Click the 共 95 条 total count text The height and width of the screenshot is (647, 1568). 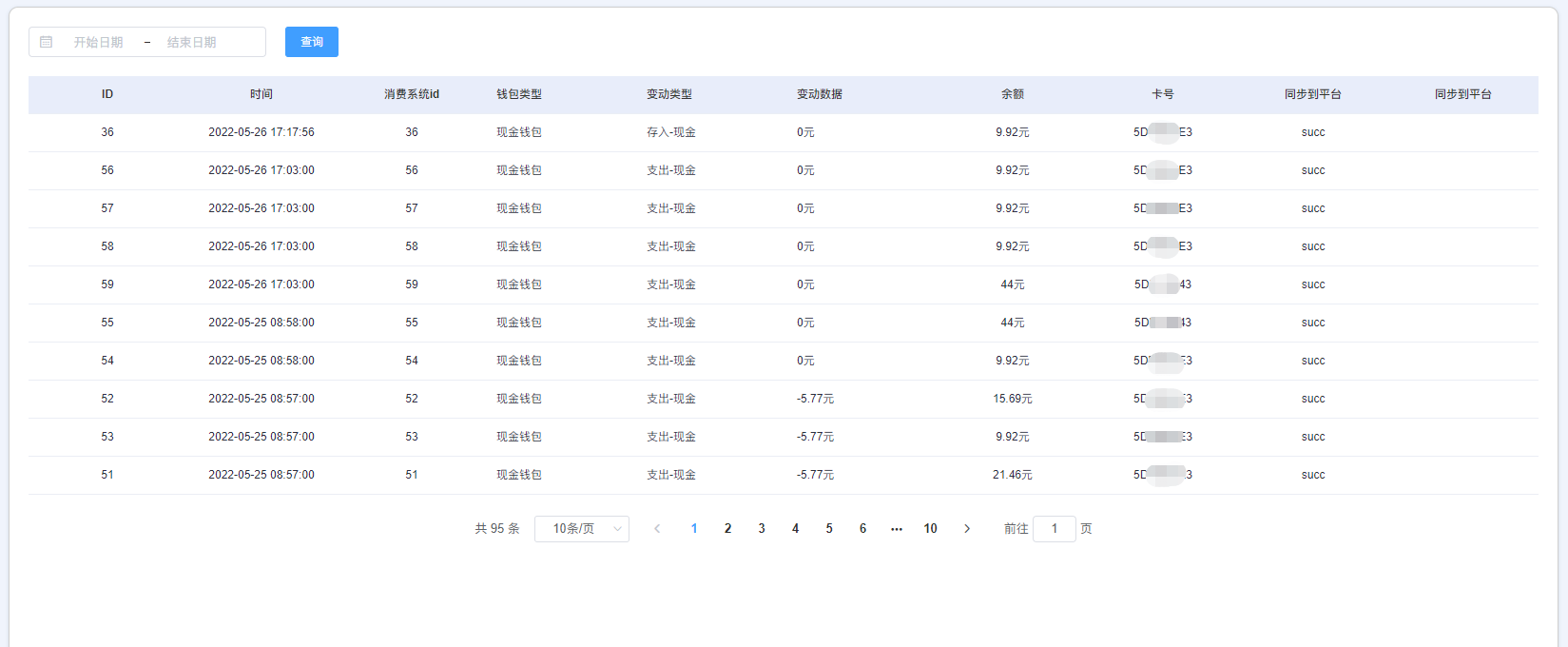(497, 529)
